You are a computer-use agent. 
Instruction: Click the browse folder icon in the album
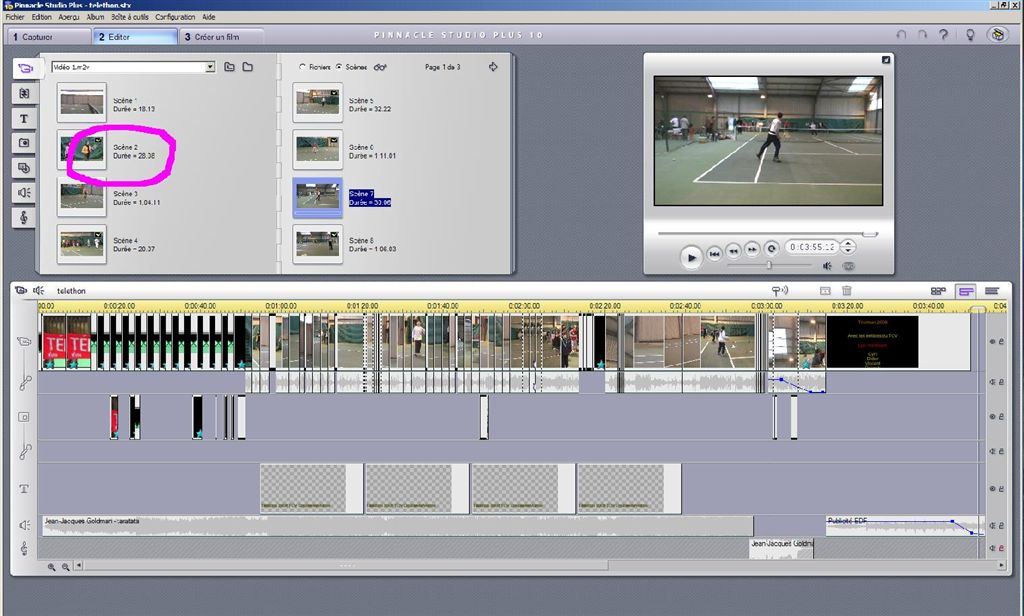[248, 67]
